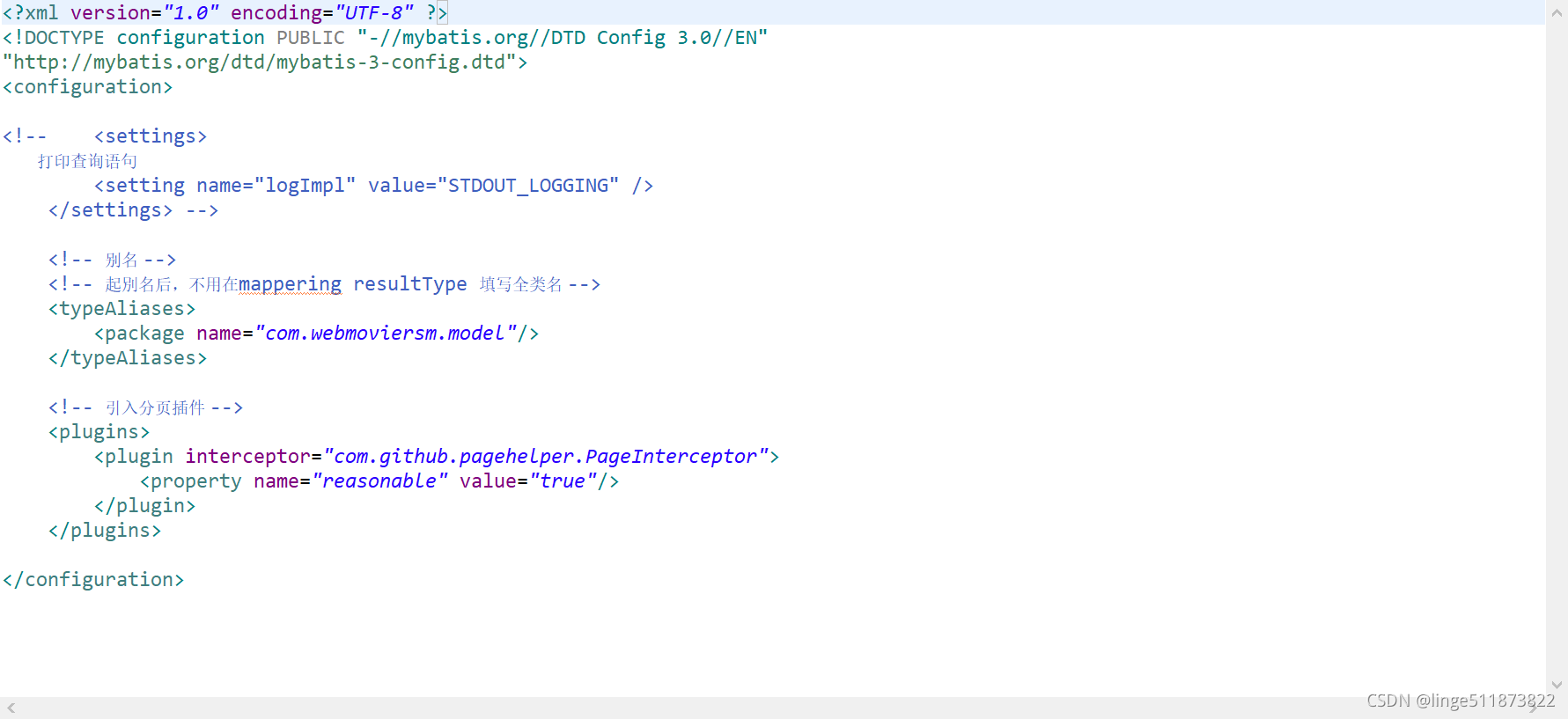Click the closing </configuration> tag
1568x719 pixels.
93,580
